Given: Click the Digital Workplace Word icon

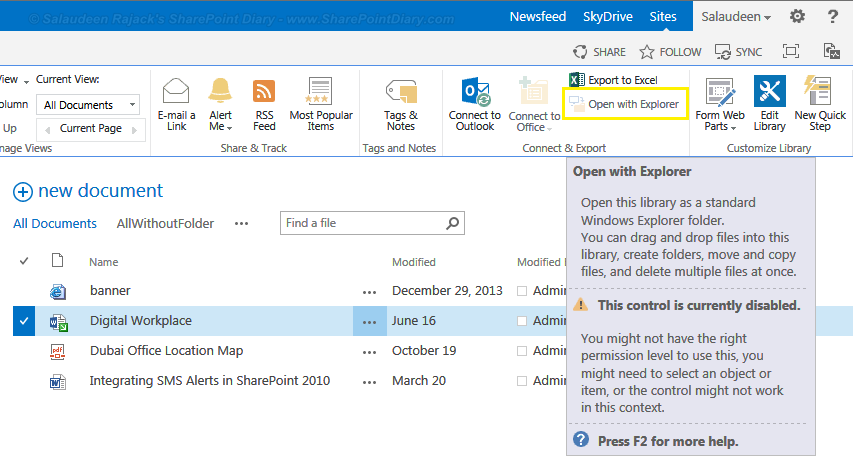Looking at the screenshot, I should tap(58, 322).
